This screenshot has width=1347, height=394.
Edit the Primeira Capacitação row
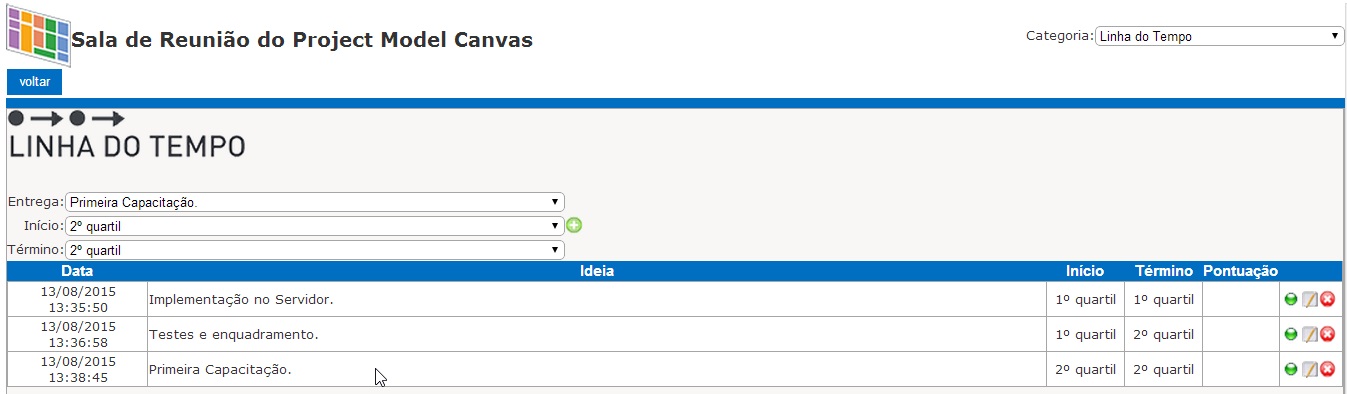[x=1309, y=369]
